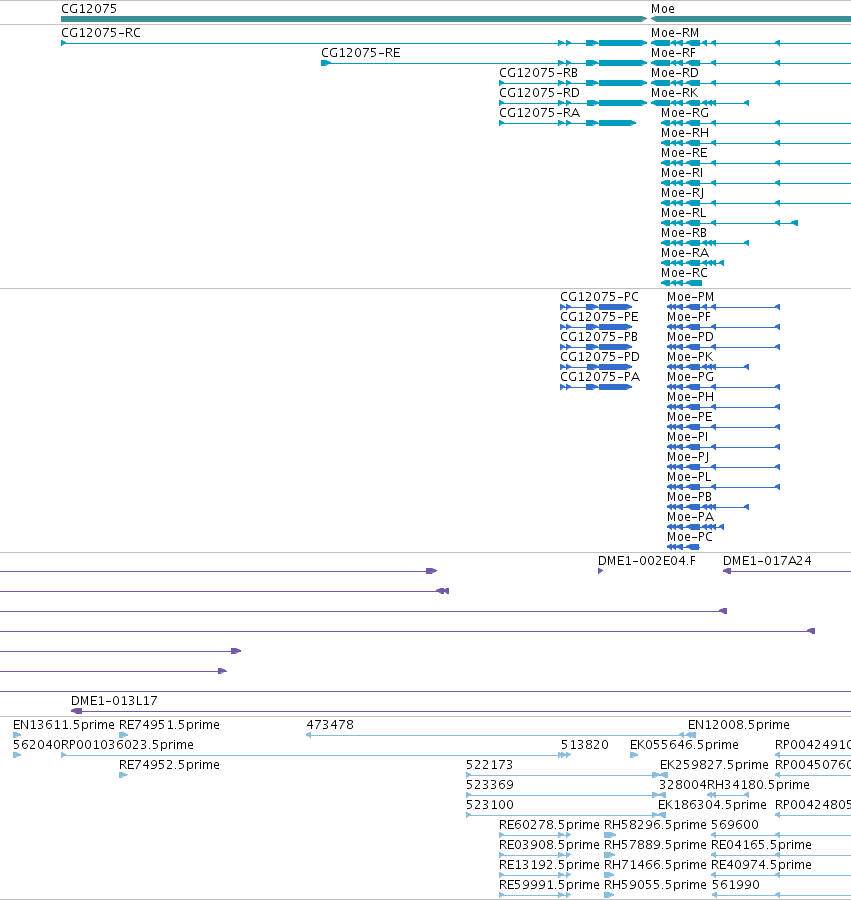851x900 pixels.
Task: Select the Moe-PI protein label
Action: tap(688, 437)
